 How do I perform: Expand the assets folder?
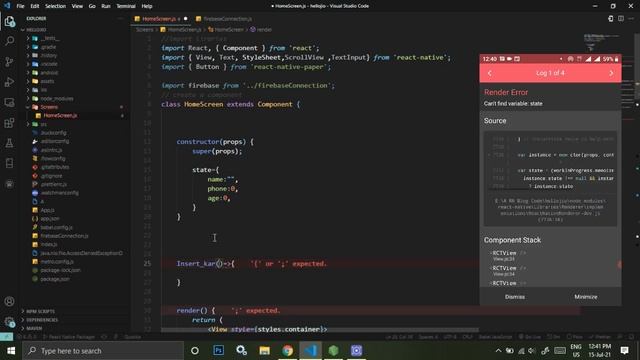click(47, 81)
